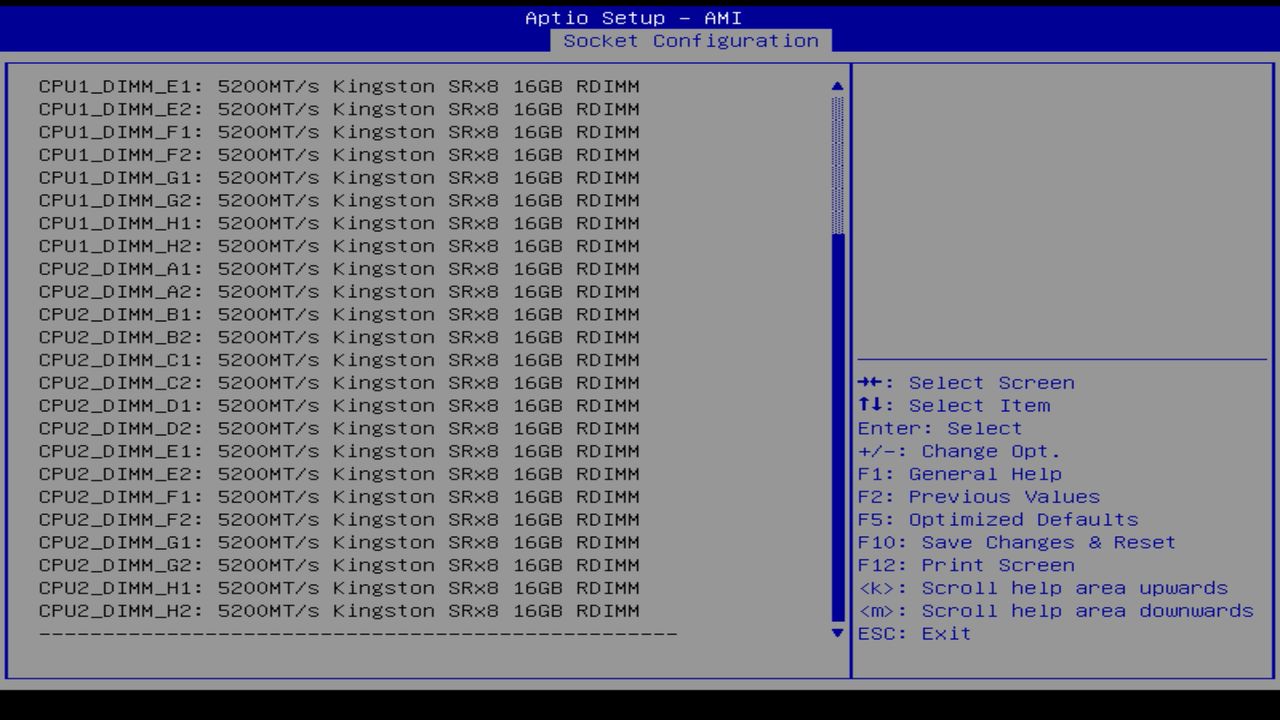Click the scrollbar down arrow
Screen dimensions: 1280x720
836,633
